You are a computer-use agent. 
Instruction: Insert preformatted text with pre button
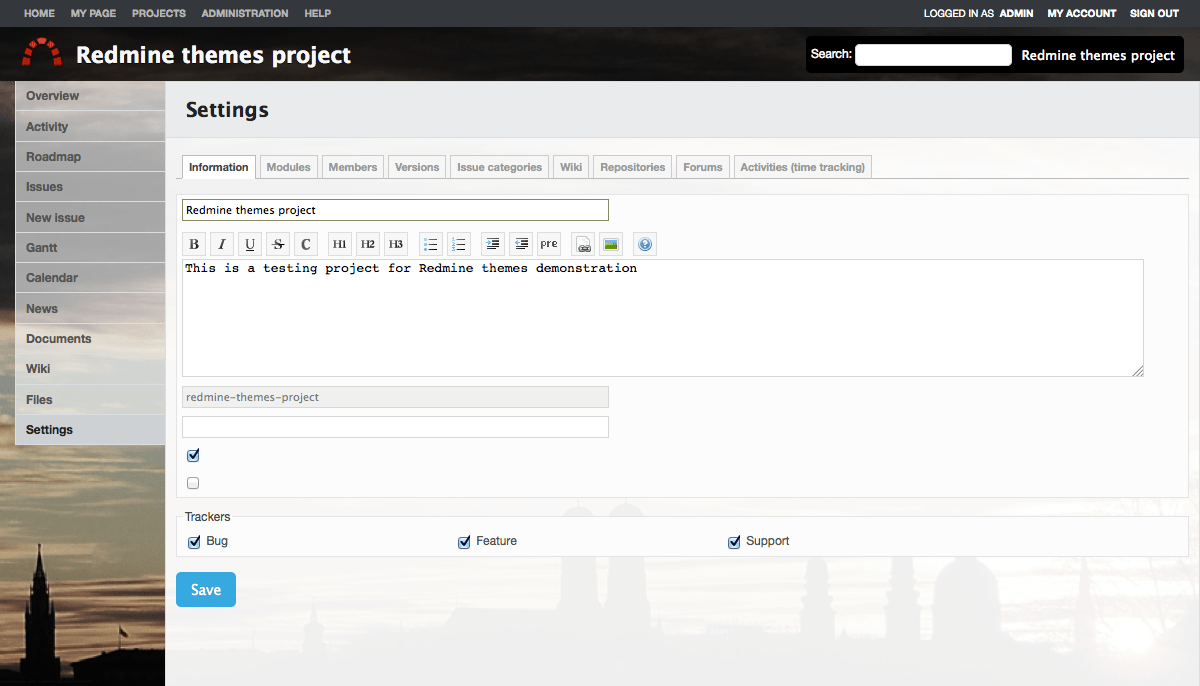click(549, 244)
